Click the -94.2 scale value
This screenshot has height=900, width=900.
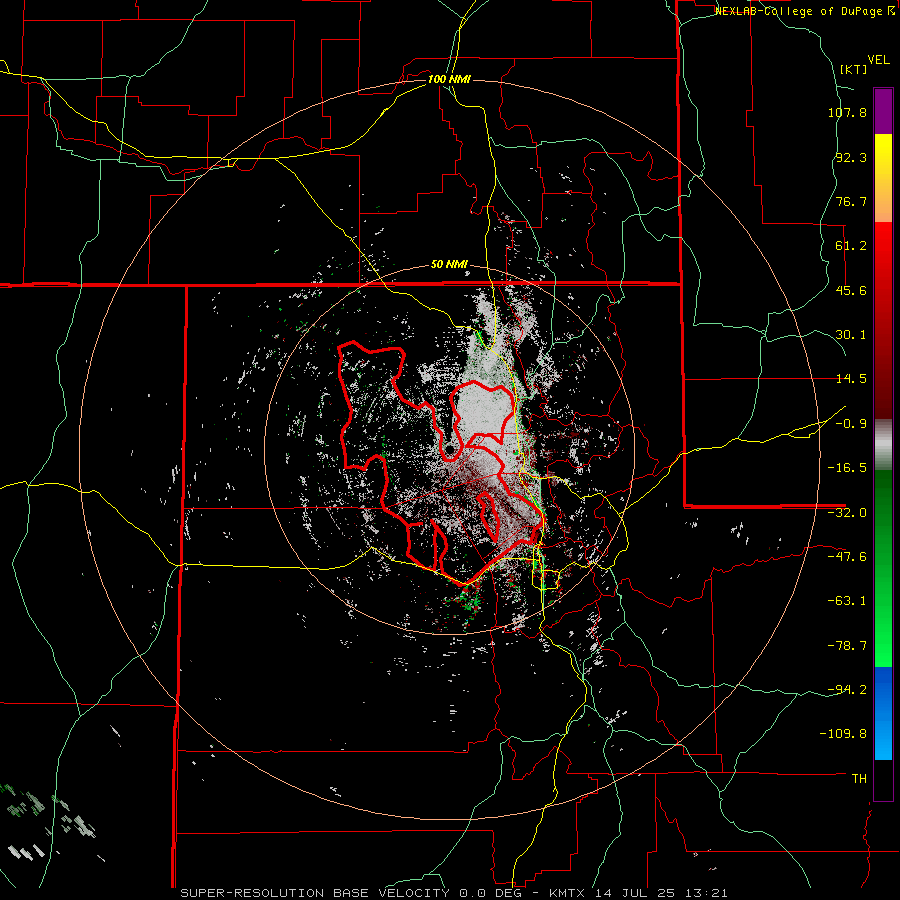pyautogui.click(x=847, y=690)
